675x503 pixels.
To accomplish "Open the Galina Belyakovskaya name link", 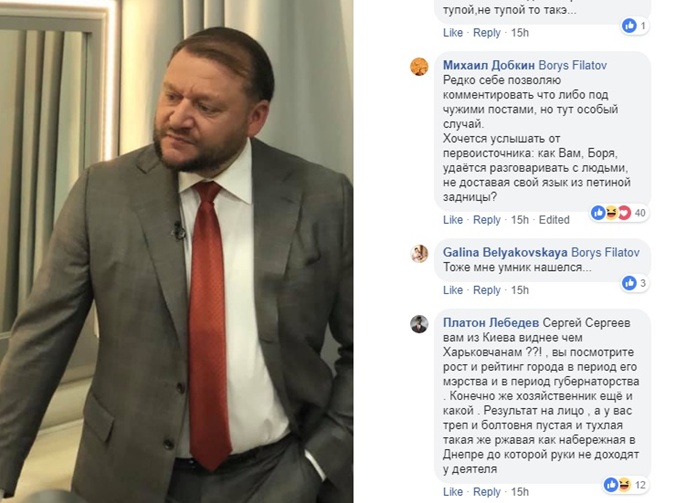I will click(505, 252).
